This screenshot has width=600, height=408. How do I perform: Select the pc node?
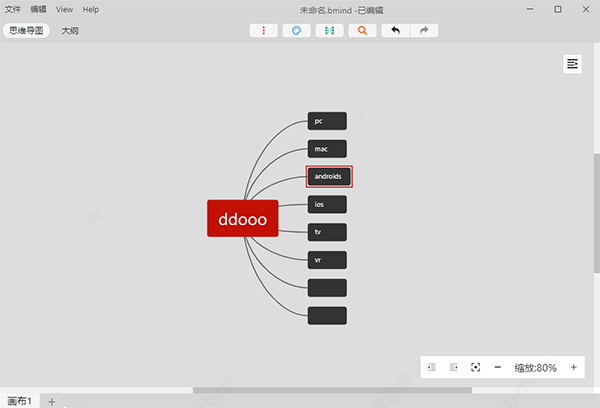[x=327, y=121]
